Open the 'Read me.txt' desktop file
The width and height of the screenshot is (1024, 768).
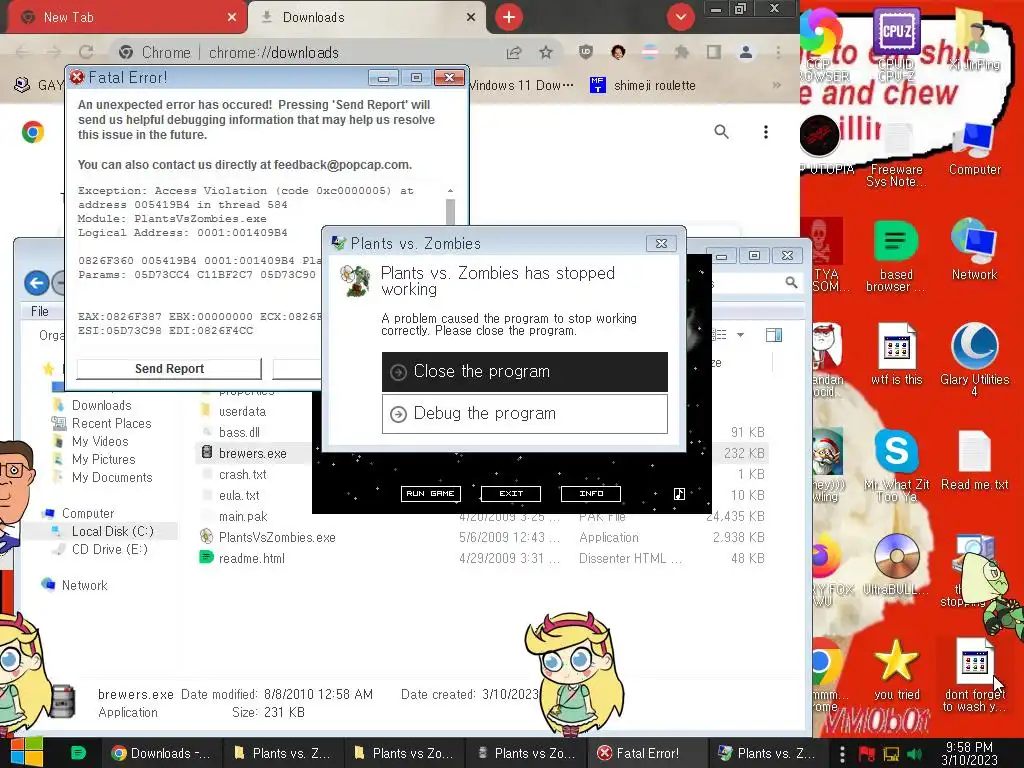[x=974, y=460]
